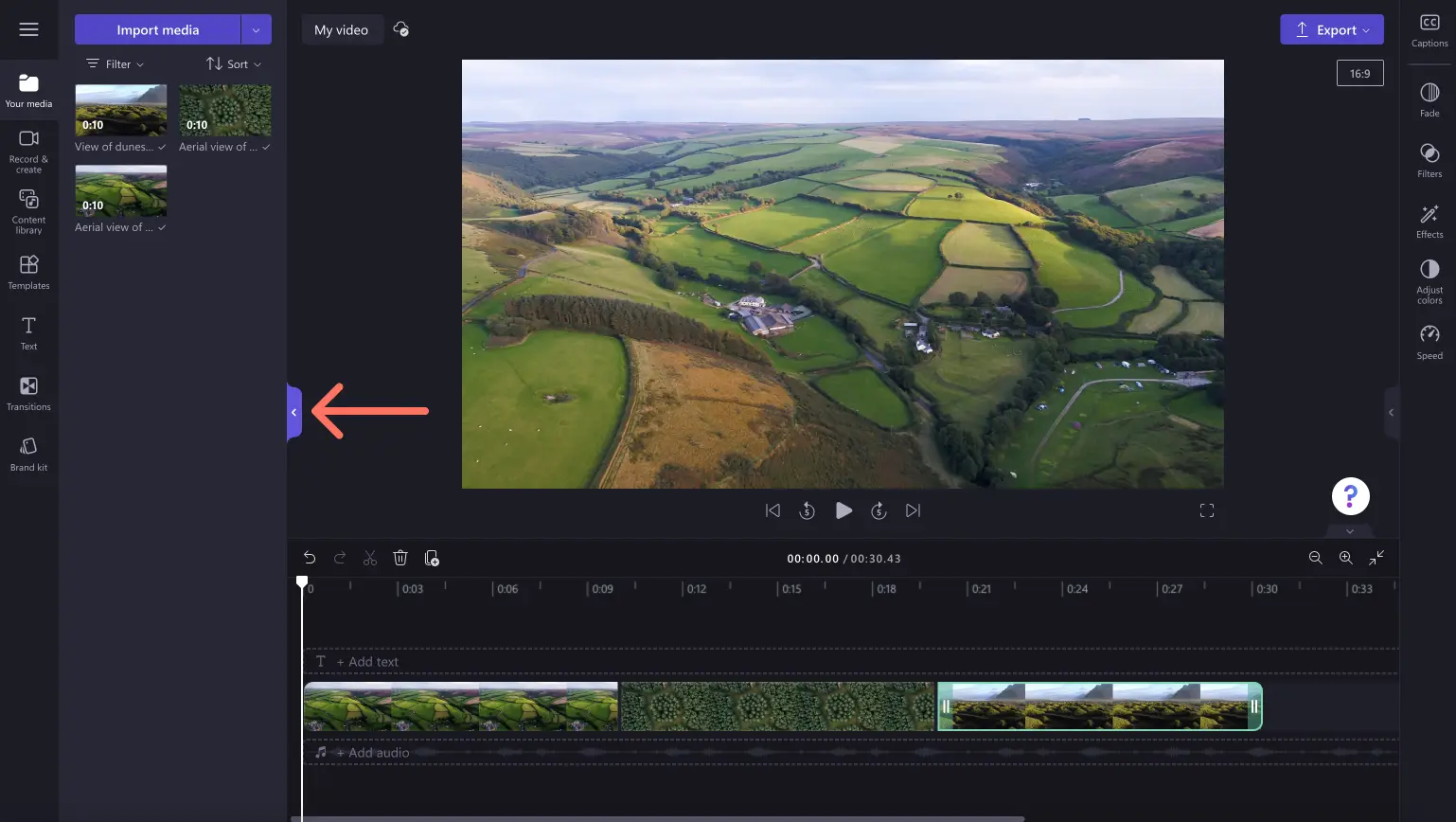The width and height of the screenshot is (1456, 822).
Task: Zoom out of the timeline
Action: 1315,558
